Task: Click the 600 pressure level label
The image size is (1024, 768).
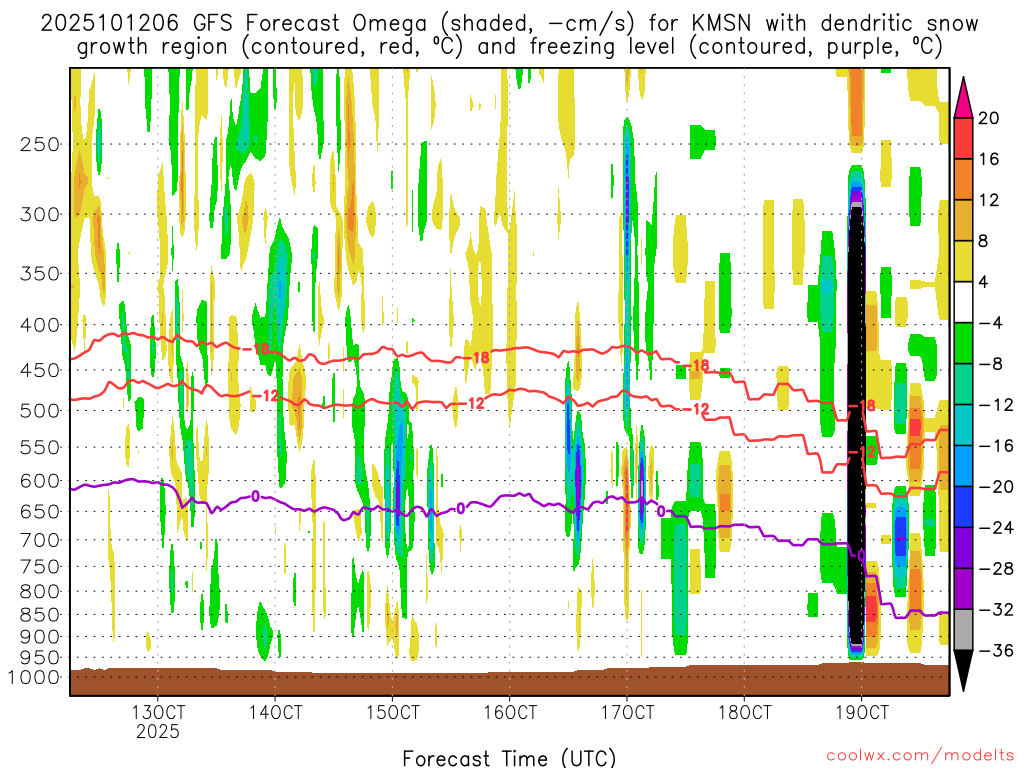Action: click(x=40, y=481)
